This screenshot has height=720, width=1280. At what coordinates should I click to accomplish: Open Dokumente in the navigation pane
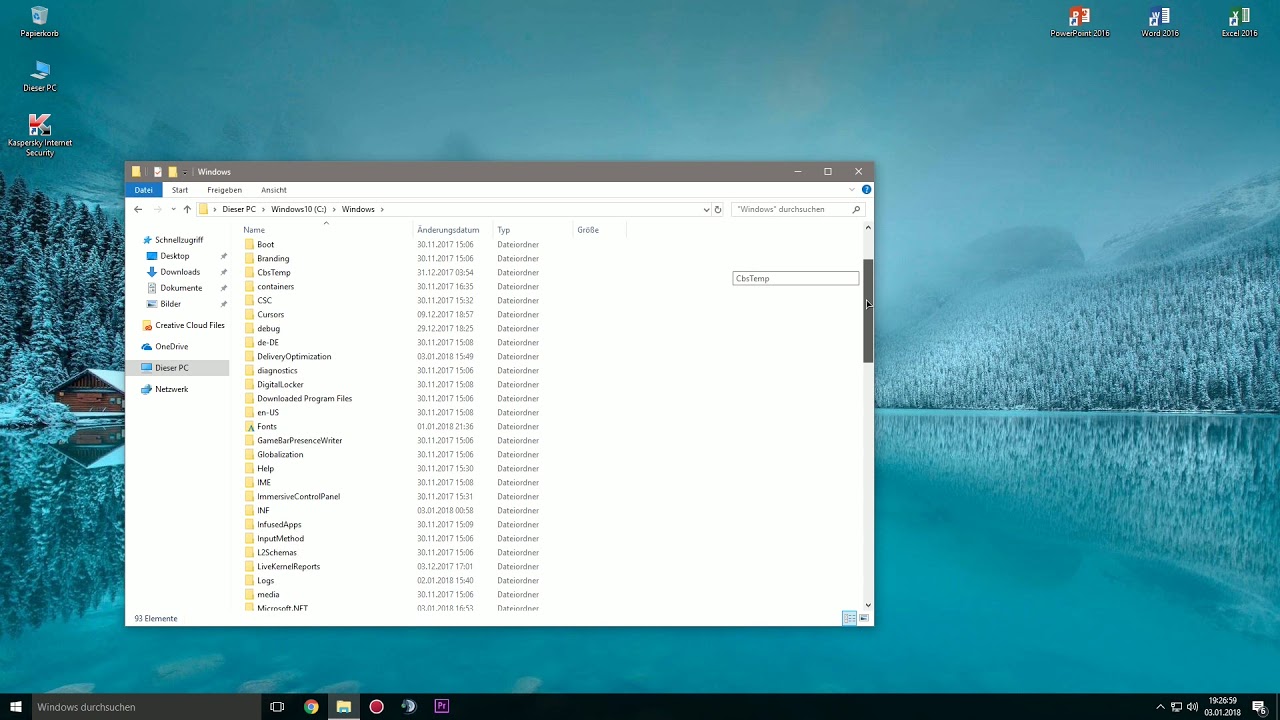(181, 288)
